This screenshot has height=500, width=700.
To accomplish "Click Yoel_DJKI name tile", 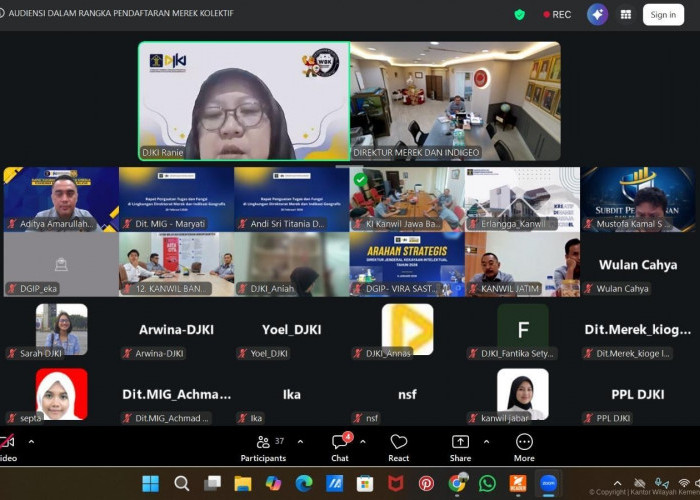I will click(x=292, y=329).
